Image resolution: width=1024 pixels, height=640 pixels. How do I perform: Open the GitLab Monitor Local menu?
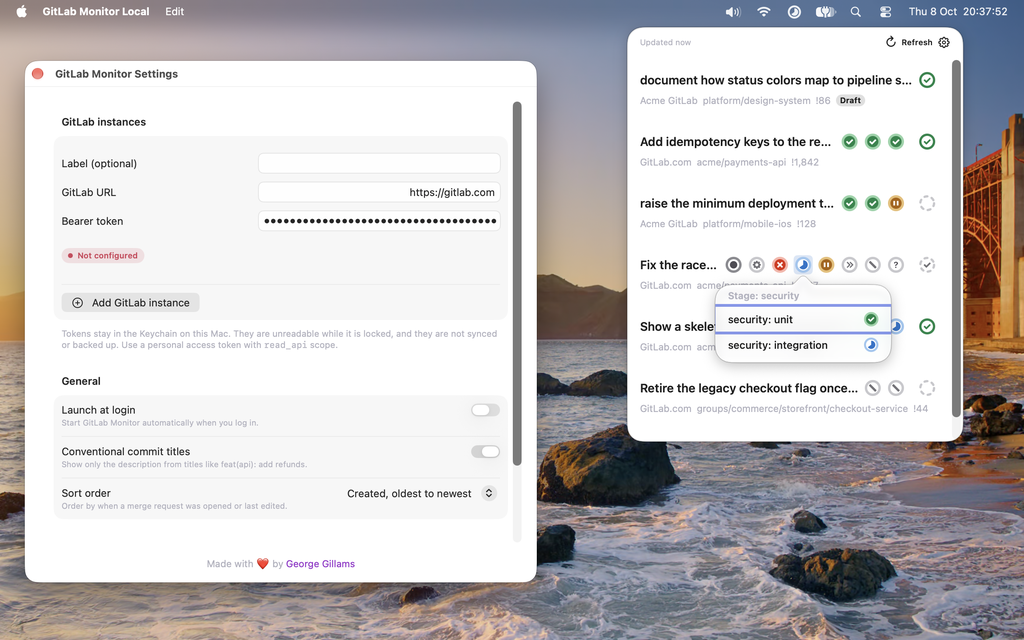[96, 12]
